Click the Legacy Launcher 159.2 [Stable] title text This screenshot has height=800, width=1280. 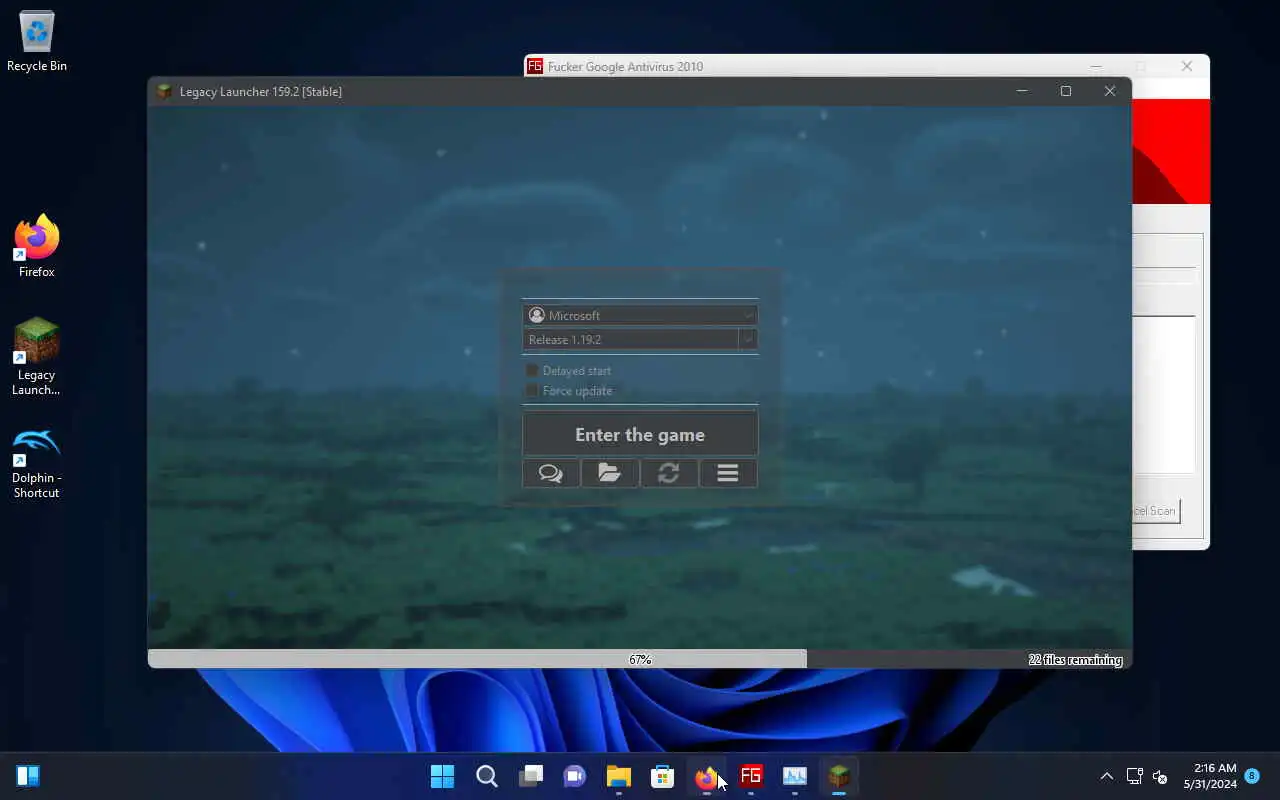coord(261,91)
